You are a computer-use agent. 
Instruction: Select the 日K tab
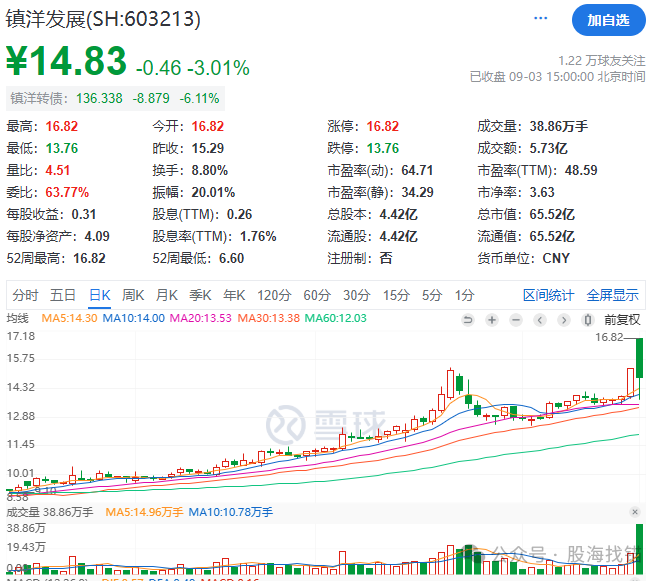tap(100, 295)
